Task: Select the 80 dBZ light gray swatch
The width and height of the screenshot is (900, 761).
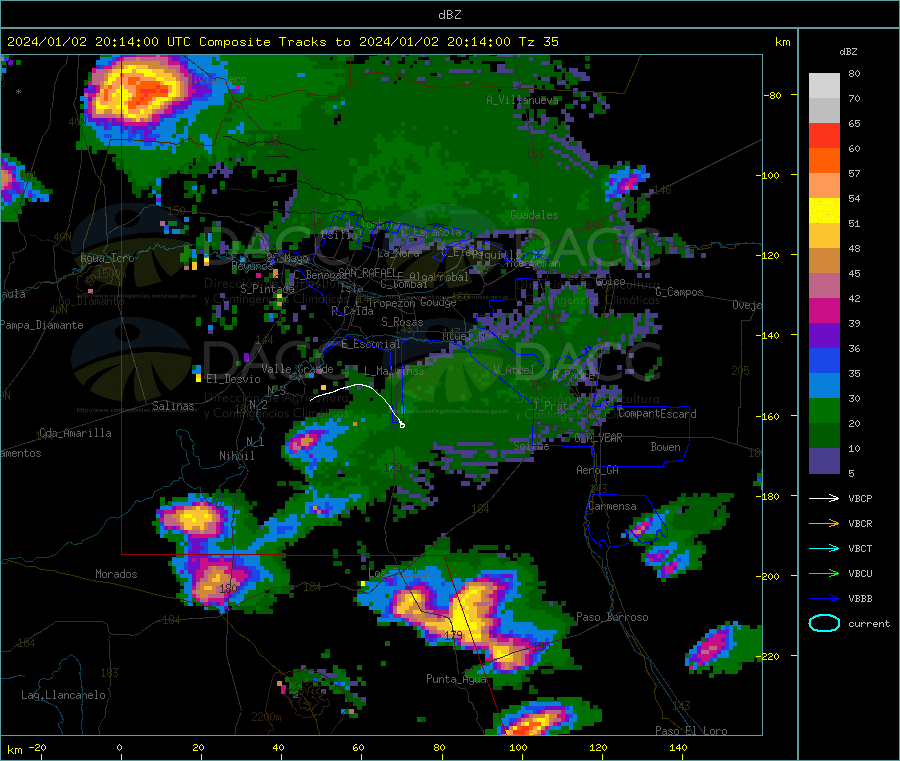Action: [824, 86]
